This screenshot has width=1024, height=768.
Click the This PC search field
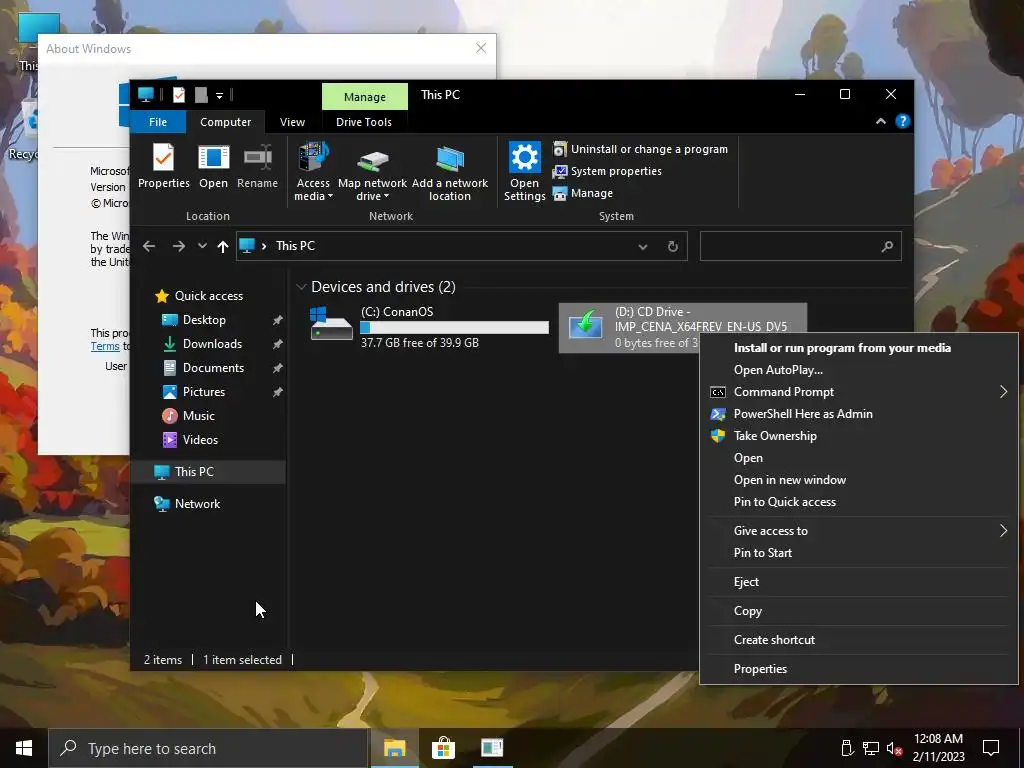click(801, 246)
